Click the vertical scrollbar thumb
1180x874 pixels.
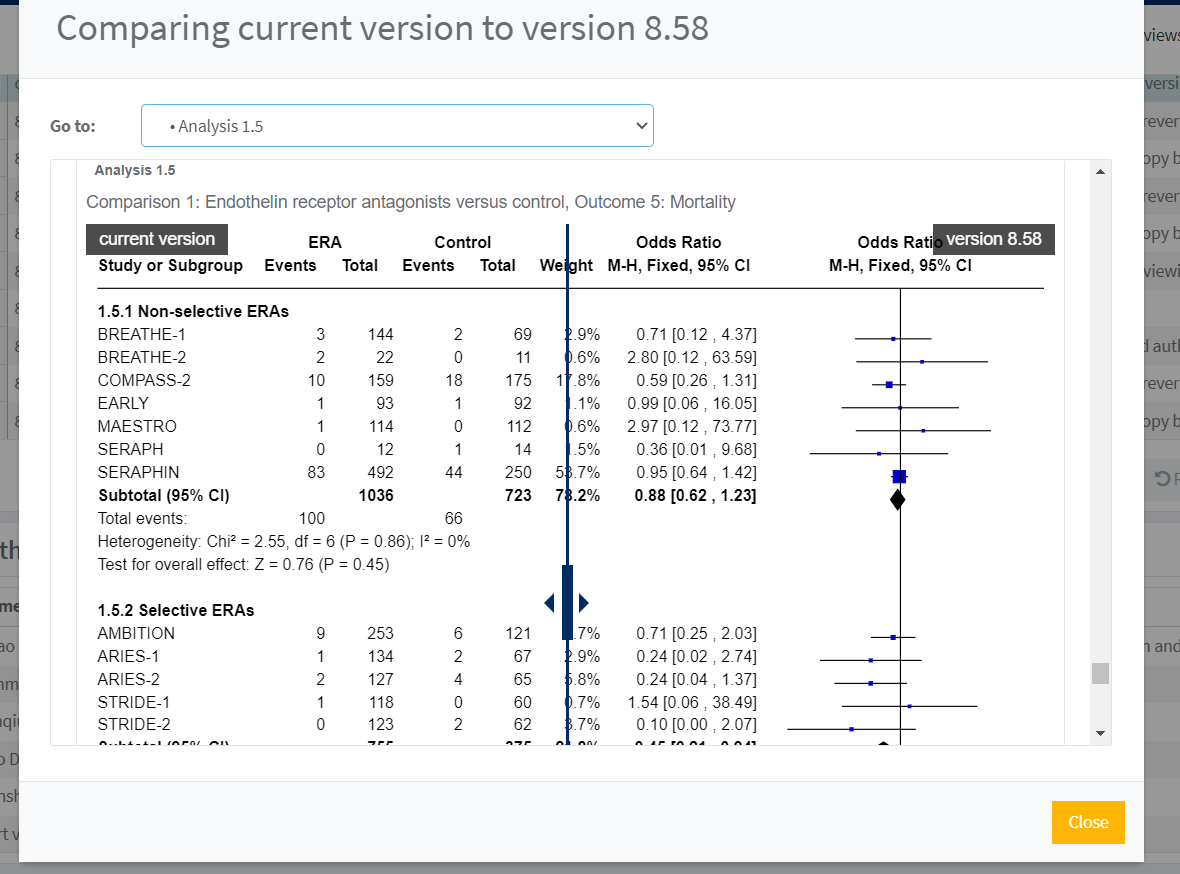1100,673
